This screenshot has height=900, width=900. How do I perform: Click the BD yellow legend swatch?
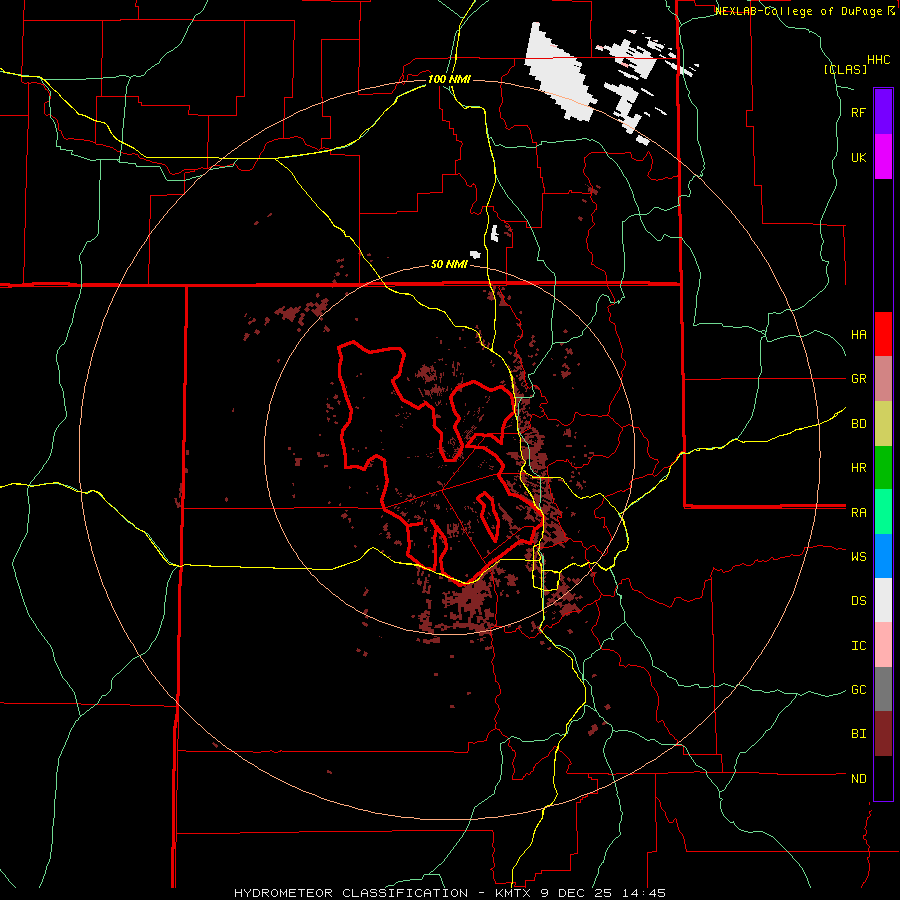tap(883, 424)
